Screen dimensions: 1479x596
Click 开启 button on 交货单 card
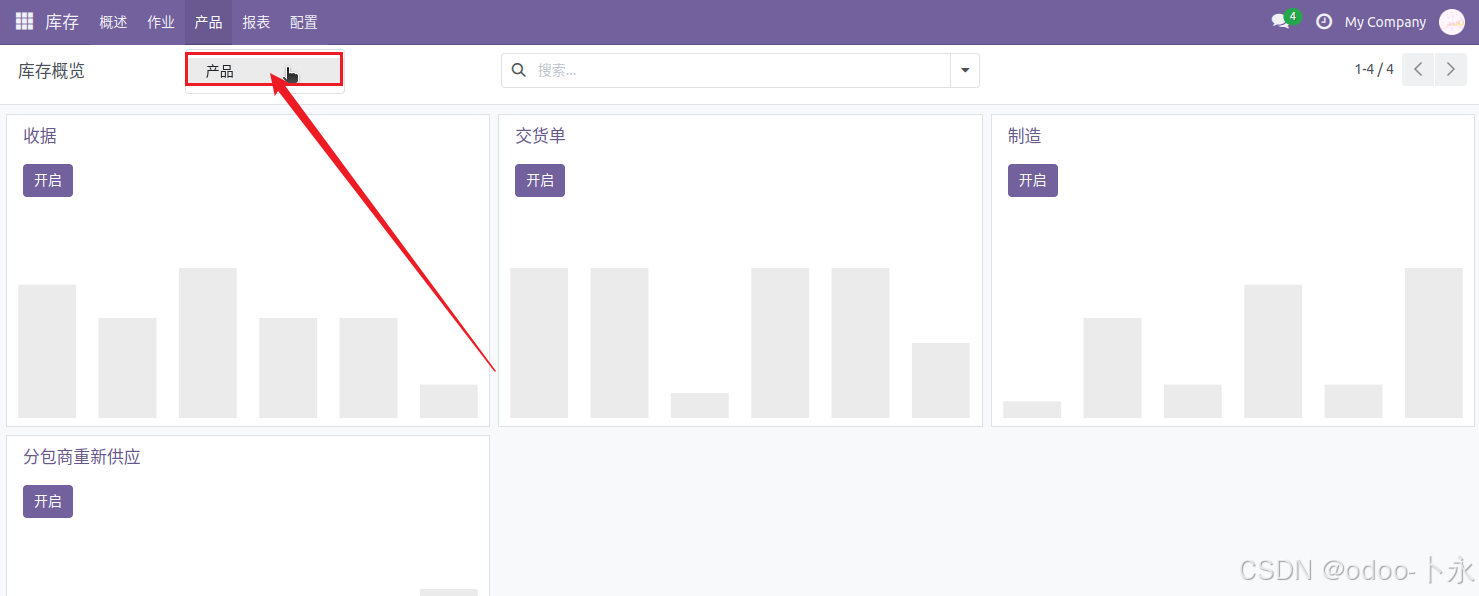[x=540, y=180]
